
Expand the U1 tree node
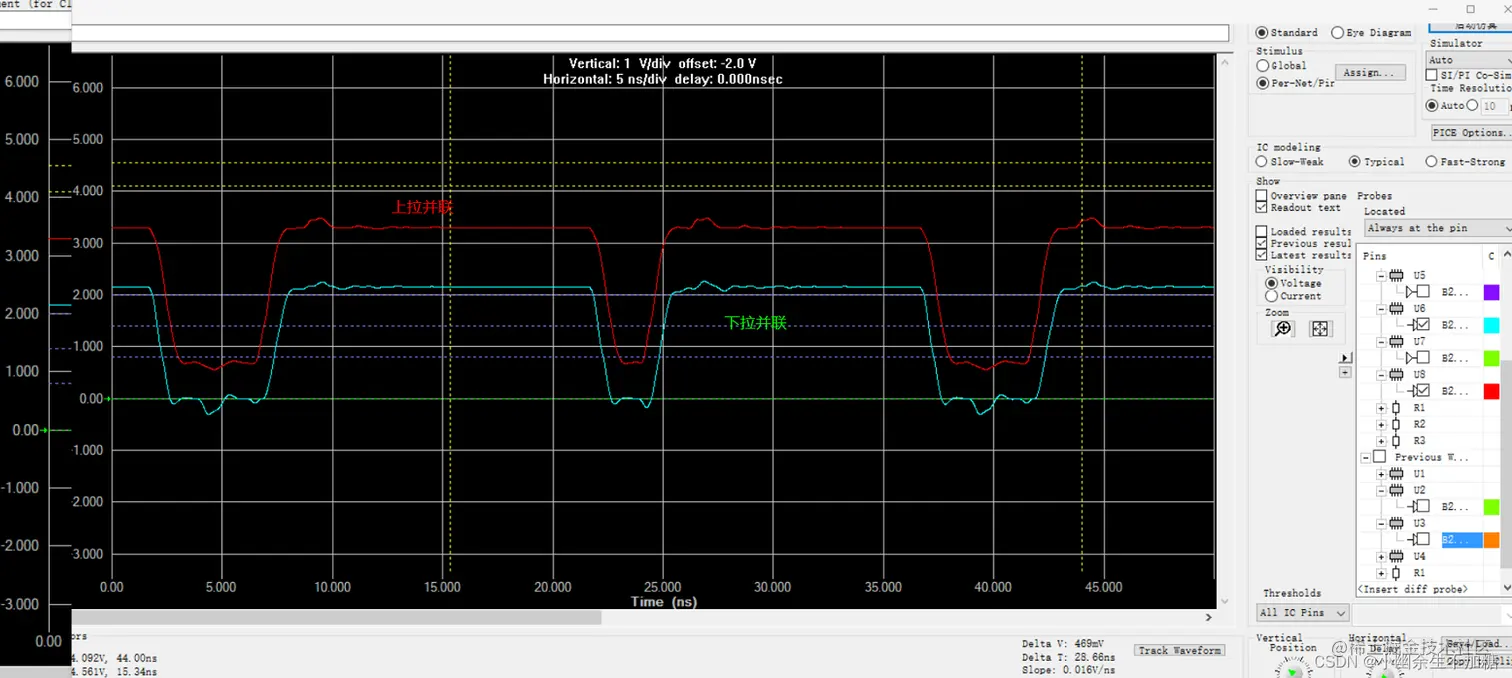[1382, 473]
